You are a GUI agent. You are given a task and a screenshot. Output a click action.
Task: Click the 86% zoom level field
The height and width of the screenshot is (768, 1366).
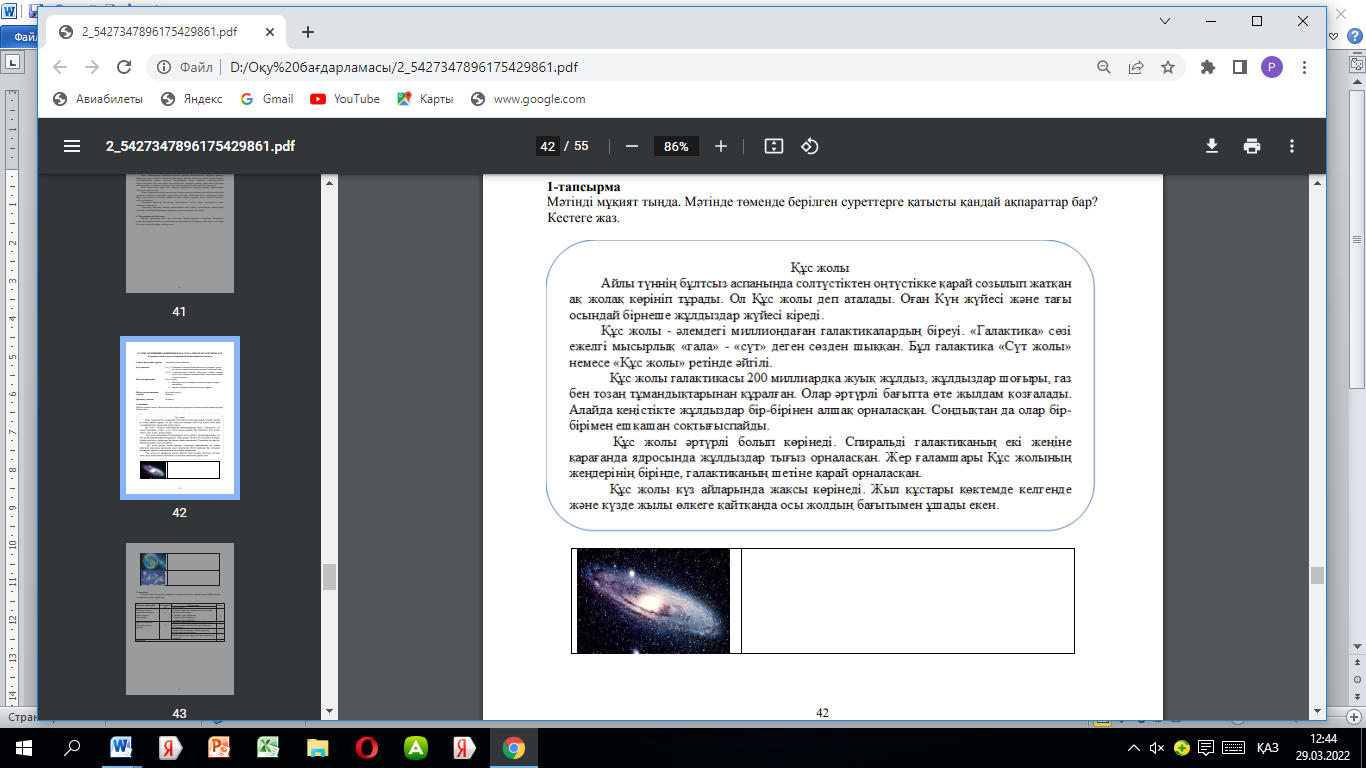click(676, 146)
